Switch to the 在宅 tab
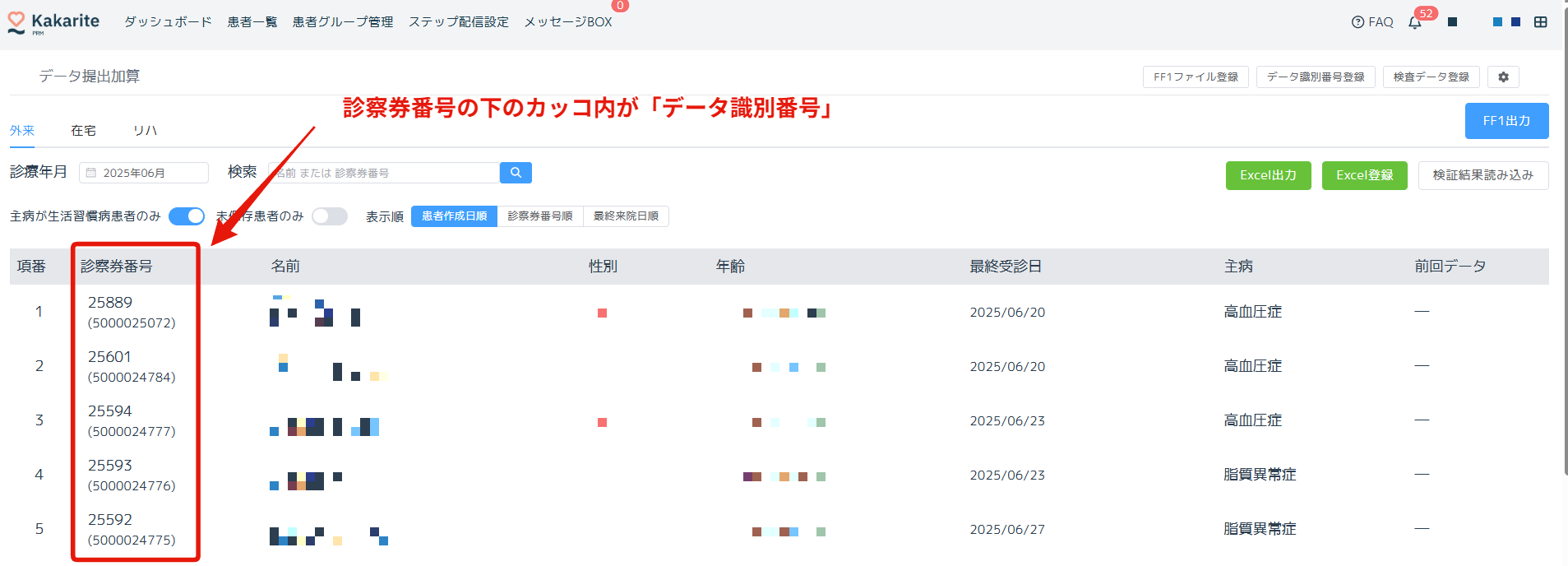 pos(83,131)
